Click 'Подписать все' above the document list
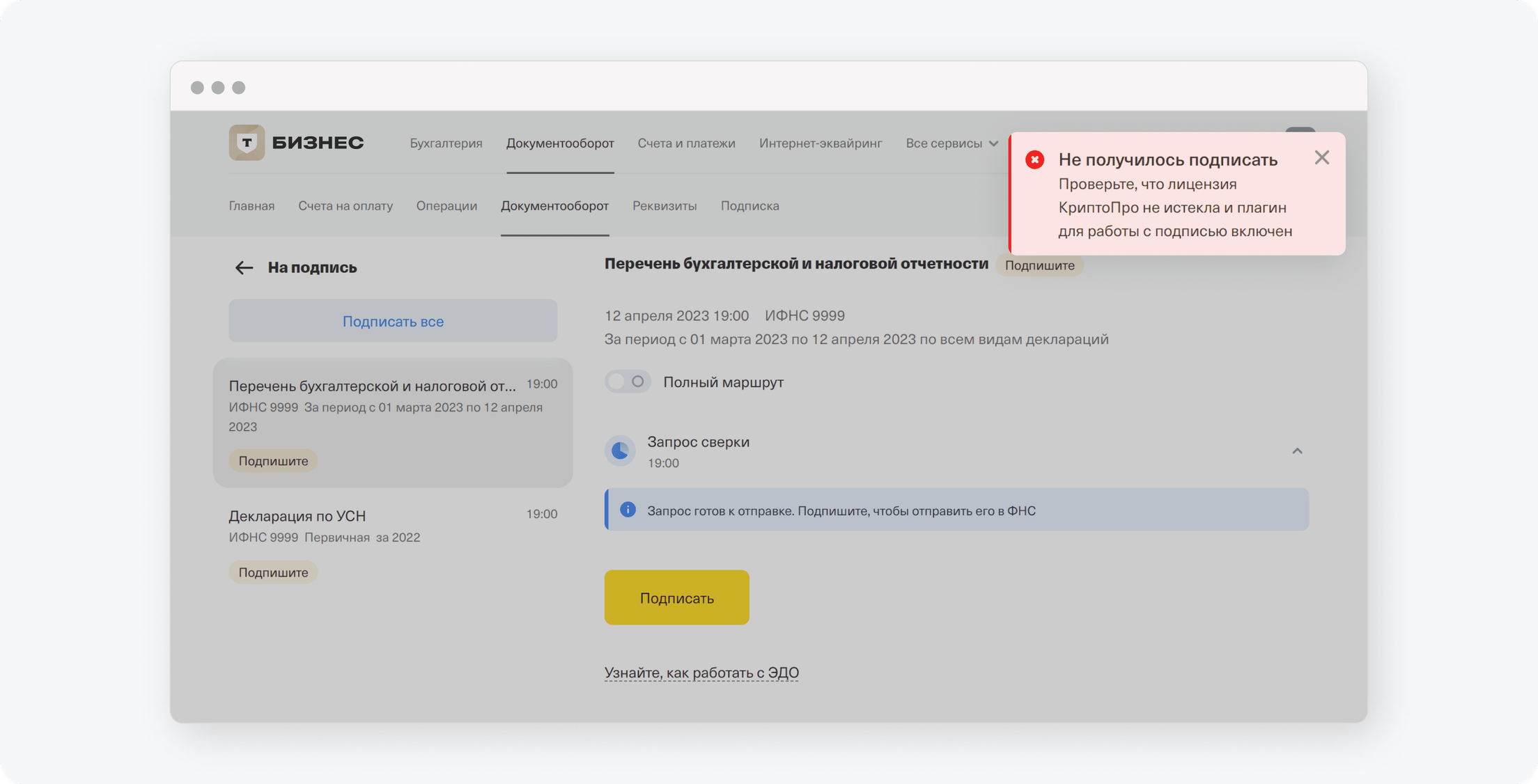 (x=392, y=320)
